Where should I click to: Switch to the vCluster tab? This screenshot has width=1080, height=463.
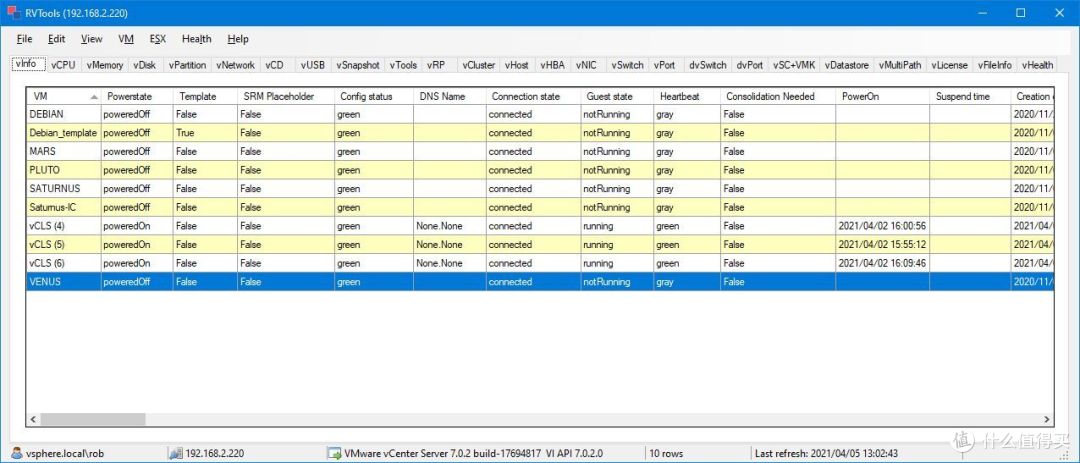tap(479, 65)
